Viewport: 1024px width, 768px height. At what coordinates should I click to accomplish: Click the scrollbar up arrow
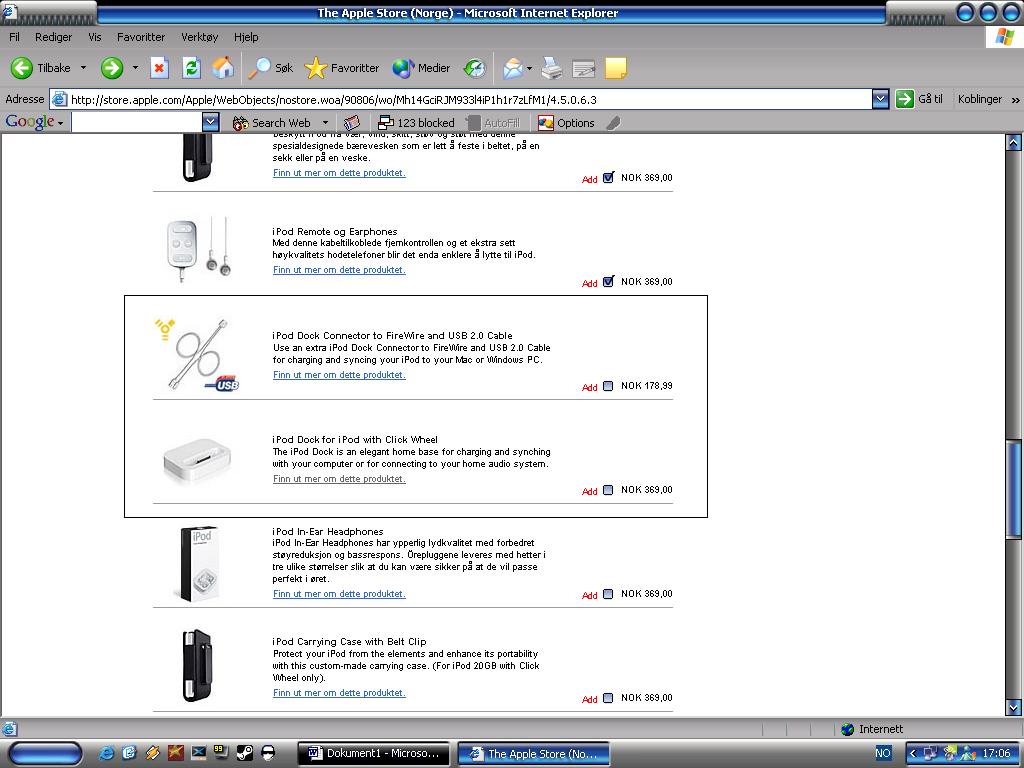coord(1014,142)
